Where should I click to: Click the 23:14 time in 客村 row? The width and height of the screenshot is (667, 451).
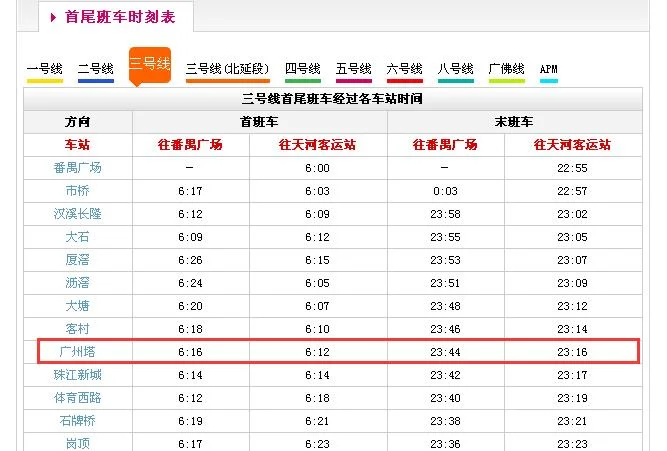click(x=573, y=329)
